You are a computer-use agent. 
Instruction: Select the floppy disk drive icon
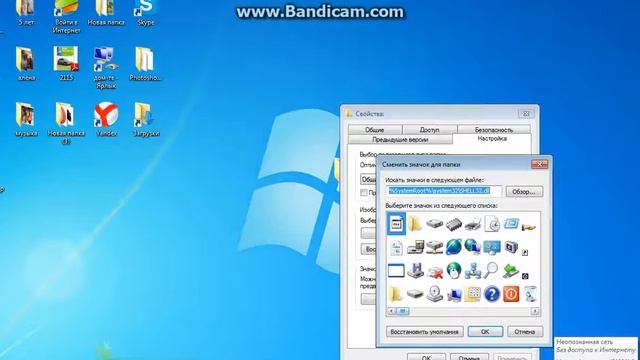point(415,271)
